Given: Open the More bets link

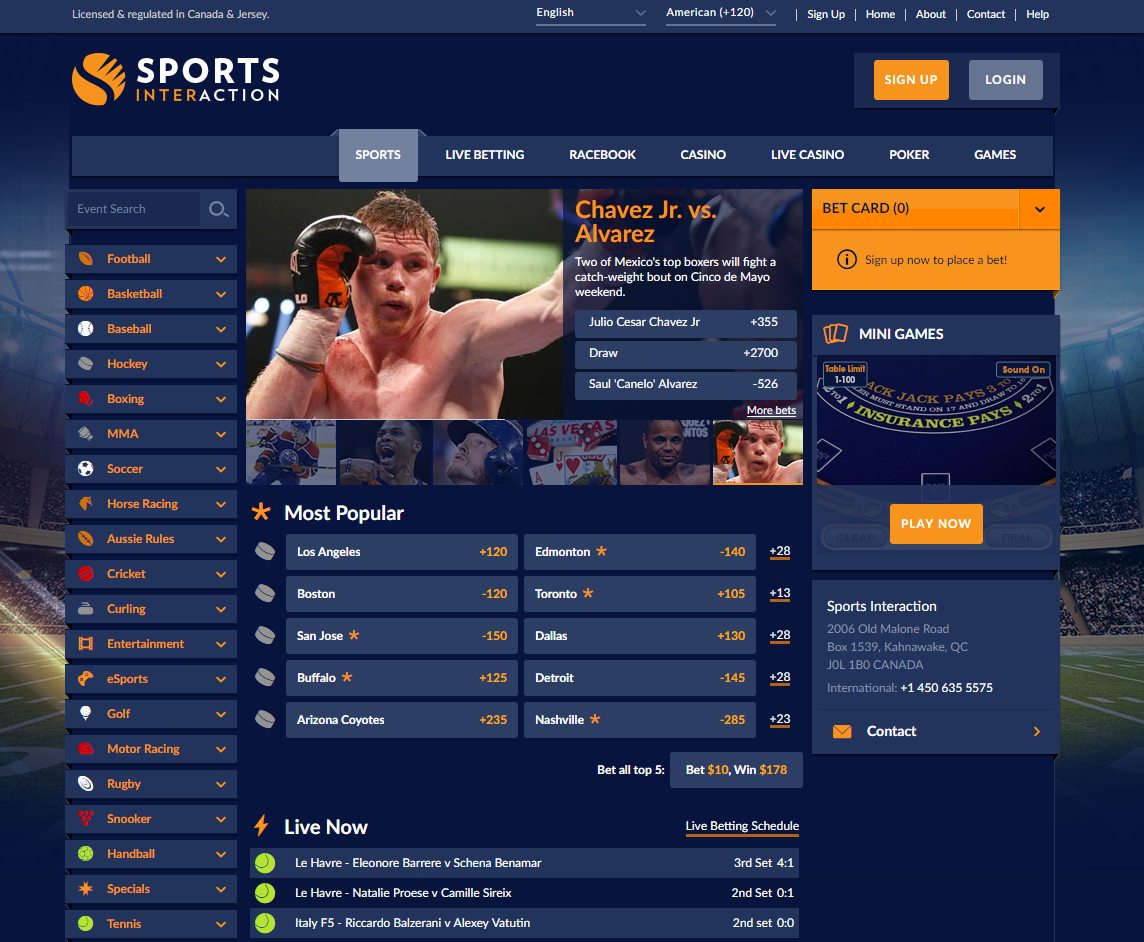Looking at the screenshot, I should click(x=771, y=410).
